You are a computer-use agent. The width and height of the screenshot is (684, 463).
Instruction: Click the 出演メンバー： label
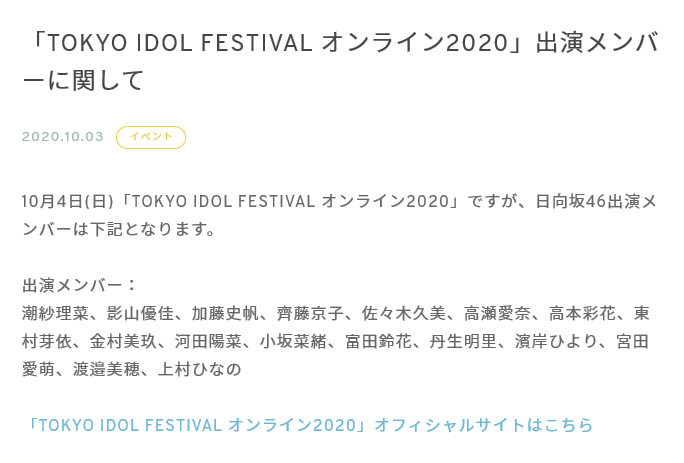click(x=79, y=285)
